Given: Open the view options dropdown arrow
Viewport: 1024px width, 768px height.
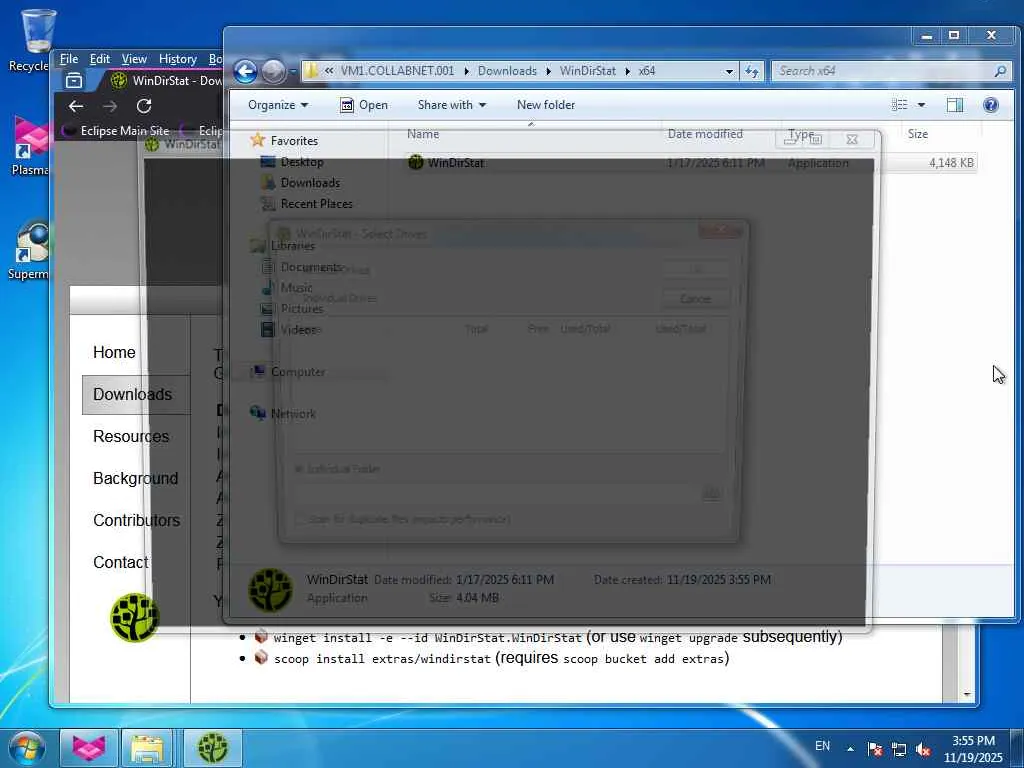Looking at the screenshot, I should click(921, 105).
